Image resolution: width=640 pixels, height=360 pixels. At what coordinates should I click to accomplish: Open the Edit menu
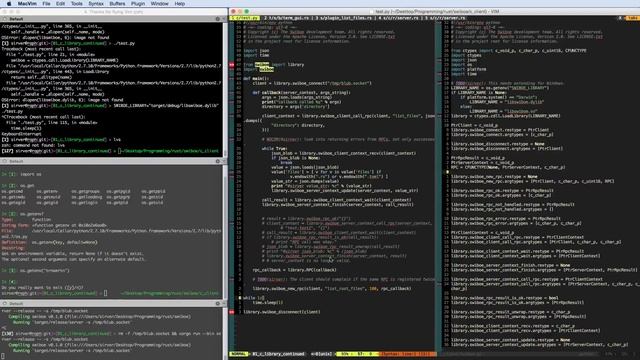pyautogui.click(x=60, y=4)
